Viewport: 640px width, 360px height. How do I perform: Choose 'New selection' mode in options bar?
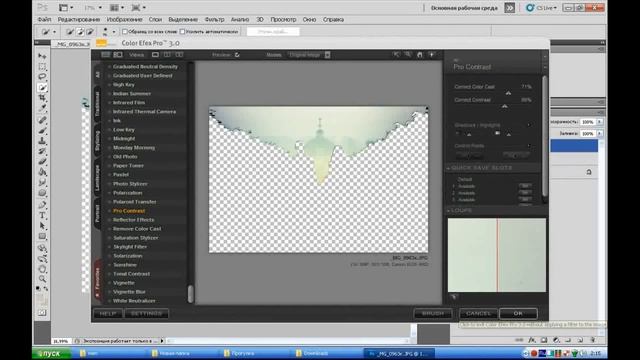click(x=70, y=31)
